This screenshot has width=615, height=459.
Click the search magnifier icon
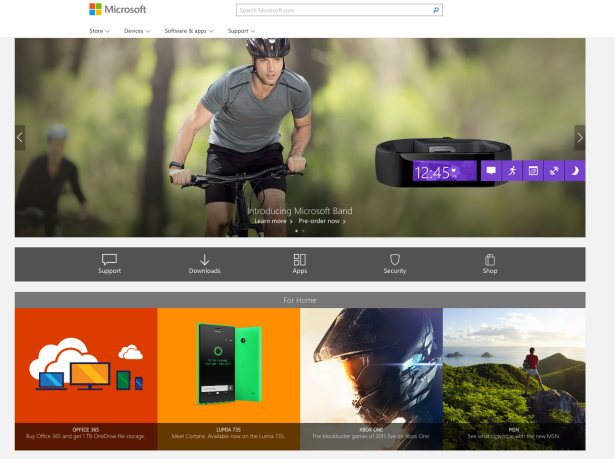[x=436, y=10]
